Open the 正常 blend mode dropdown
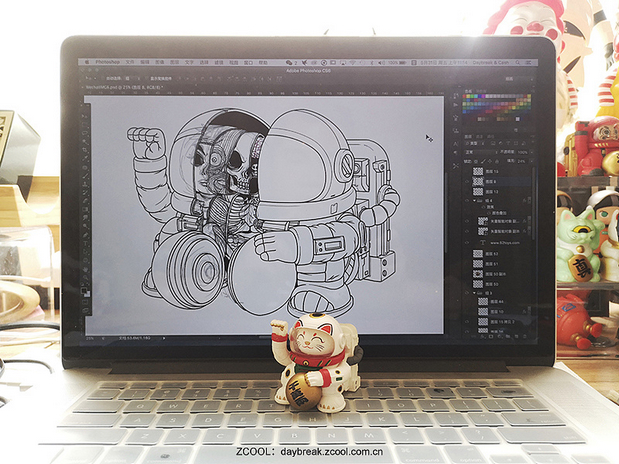This screenshot has height=464, width=619. coord(481,152)
